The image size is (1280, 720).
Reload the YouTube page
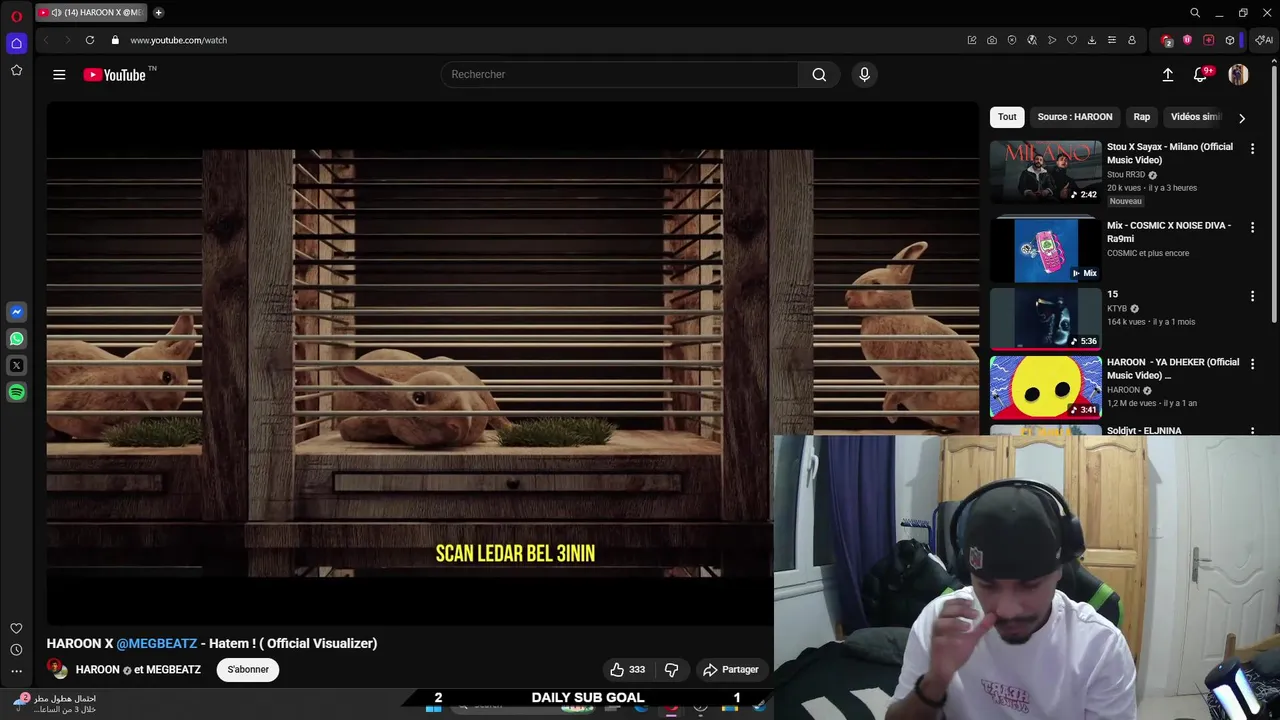click(x=90, y=40)
